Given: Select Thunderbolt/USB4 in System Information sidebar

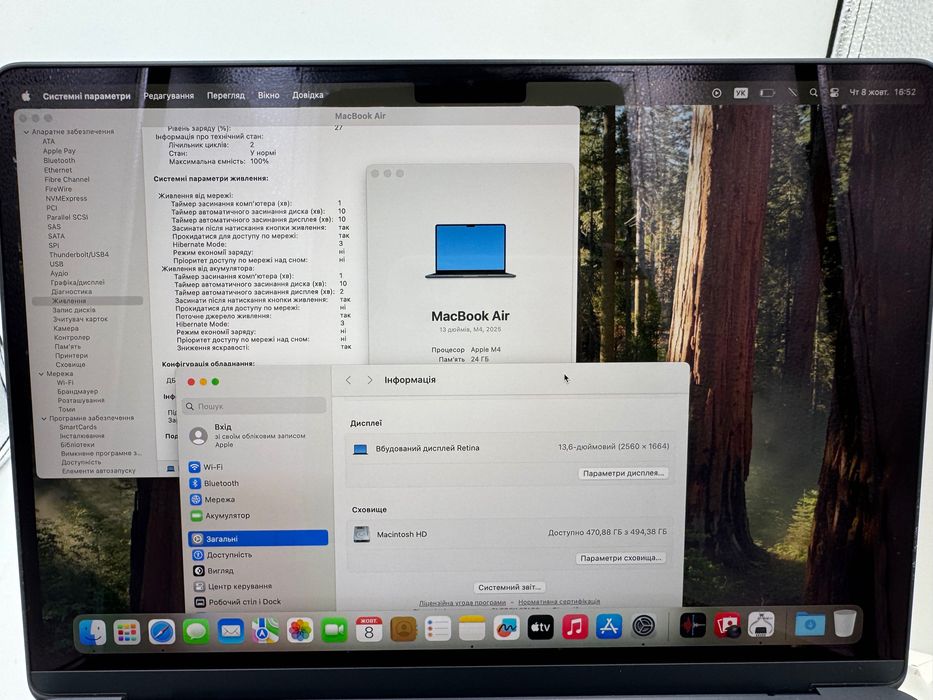Looking at the screenshot, I should coord(79,254).
